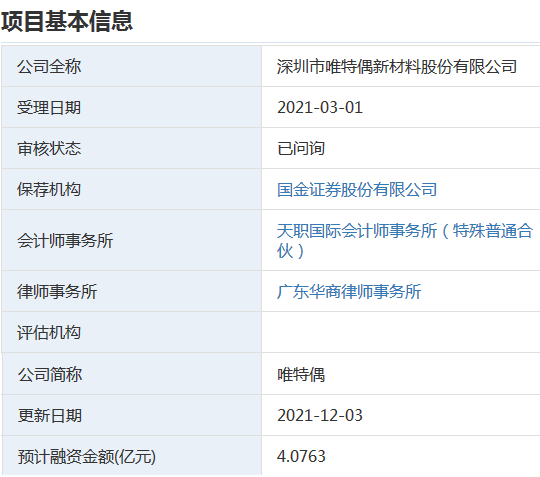Click the company short name 唯特偶
Screen dimensions: 540x477
tap(301, 374)
